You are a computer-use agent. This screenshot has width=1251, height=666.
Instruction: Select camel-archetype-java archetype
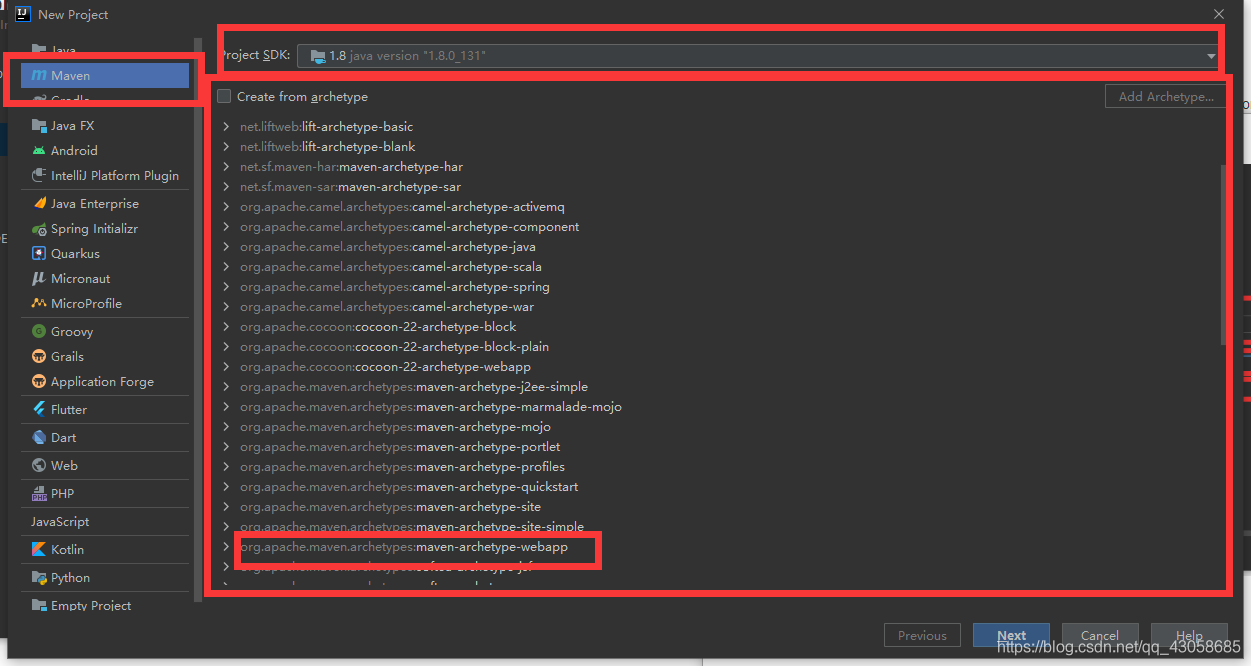(x=387, y=247)
